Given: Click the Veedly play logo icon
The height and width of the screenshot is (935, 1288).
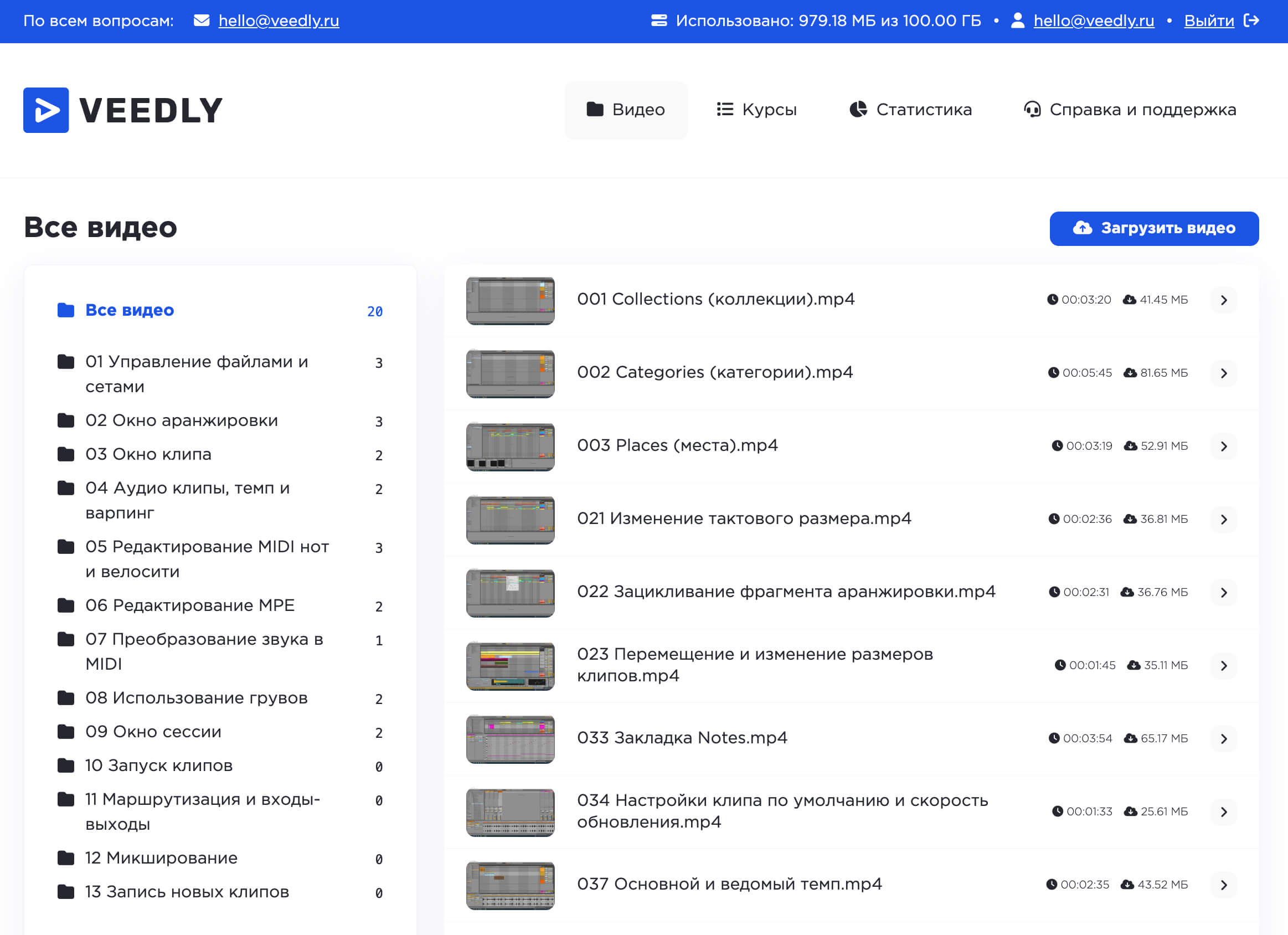Looking at the screenshot, I should [x=46, y=110].
